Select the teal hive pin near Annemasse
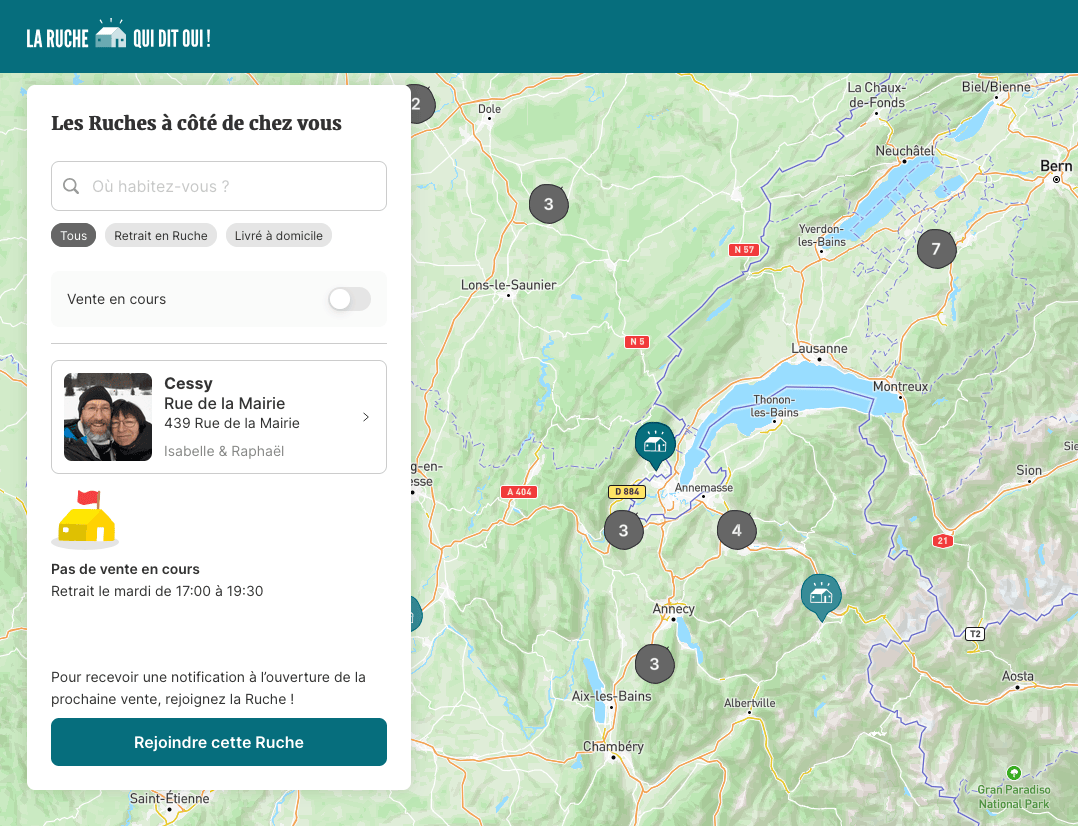Image resolution: width=1078 pixels, height=826 pixels. pyautogui.click(x=655, y=444)
